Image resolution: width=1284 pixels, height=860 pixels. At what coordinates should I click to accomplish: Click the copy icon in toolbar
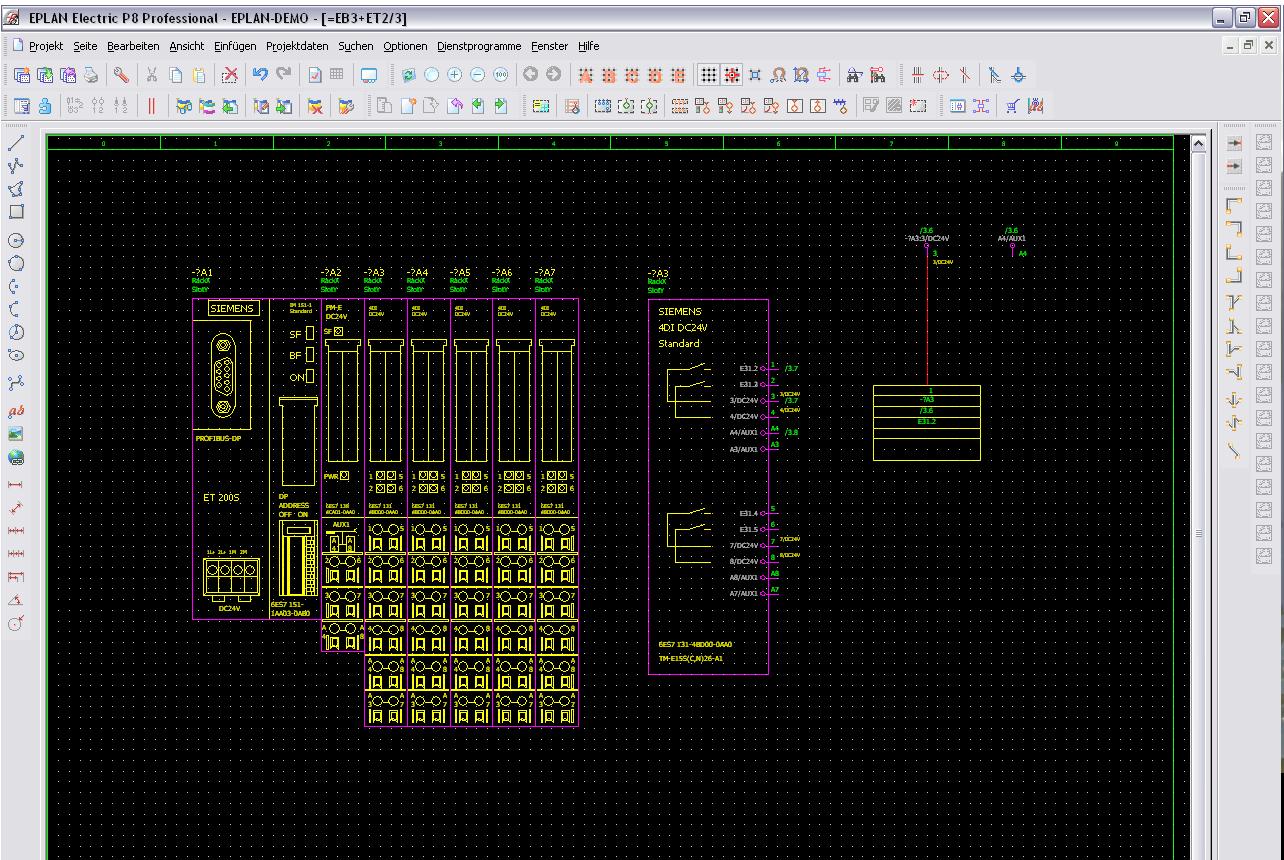175,75
